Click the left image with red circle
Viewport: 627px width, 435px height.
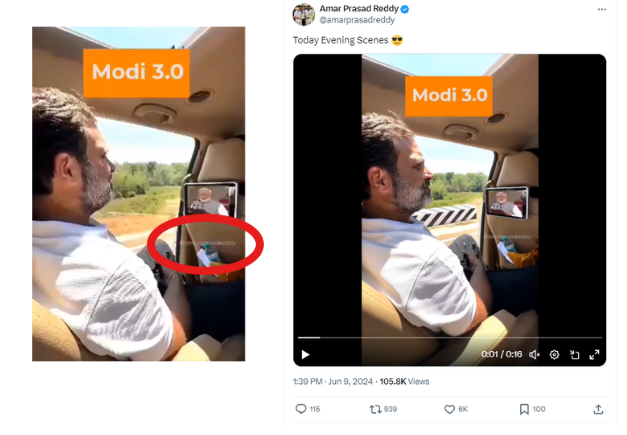tap(138, 193)
